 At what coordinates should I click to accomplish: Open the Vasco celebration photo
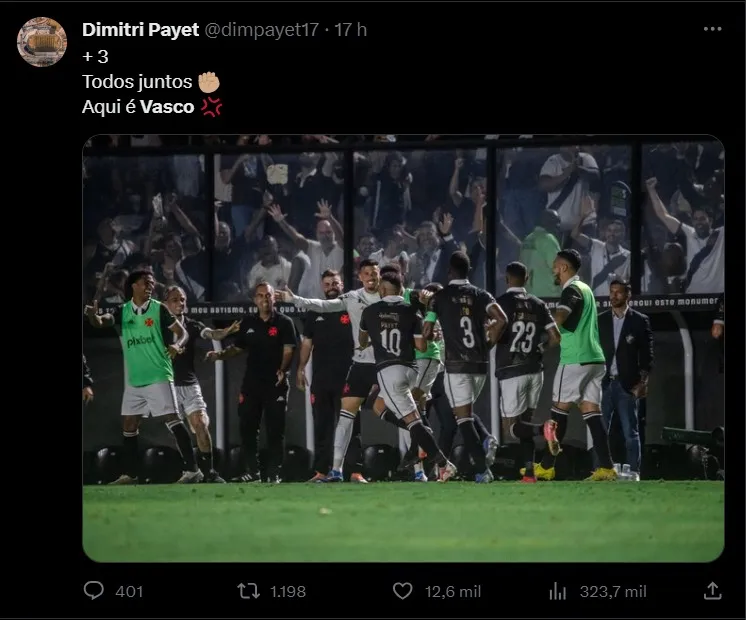point(403,348)
